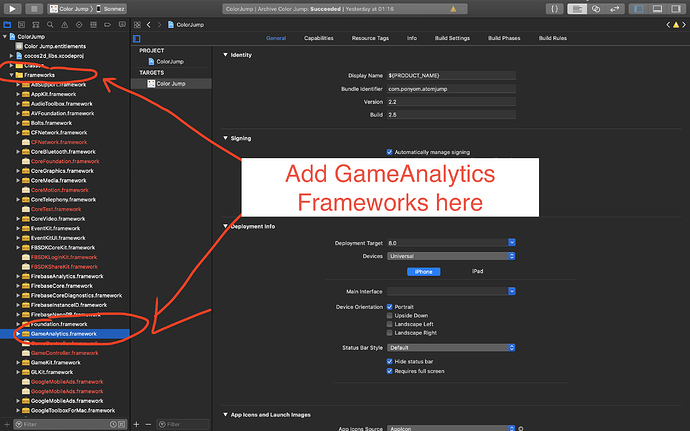Screen dimensions: 690x431
Task: Toggle the Portrait orientation checkbox
Action: [389, 307]
